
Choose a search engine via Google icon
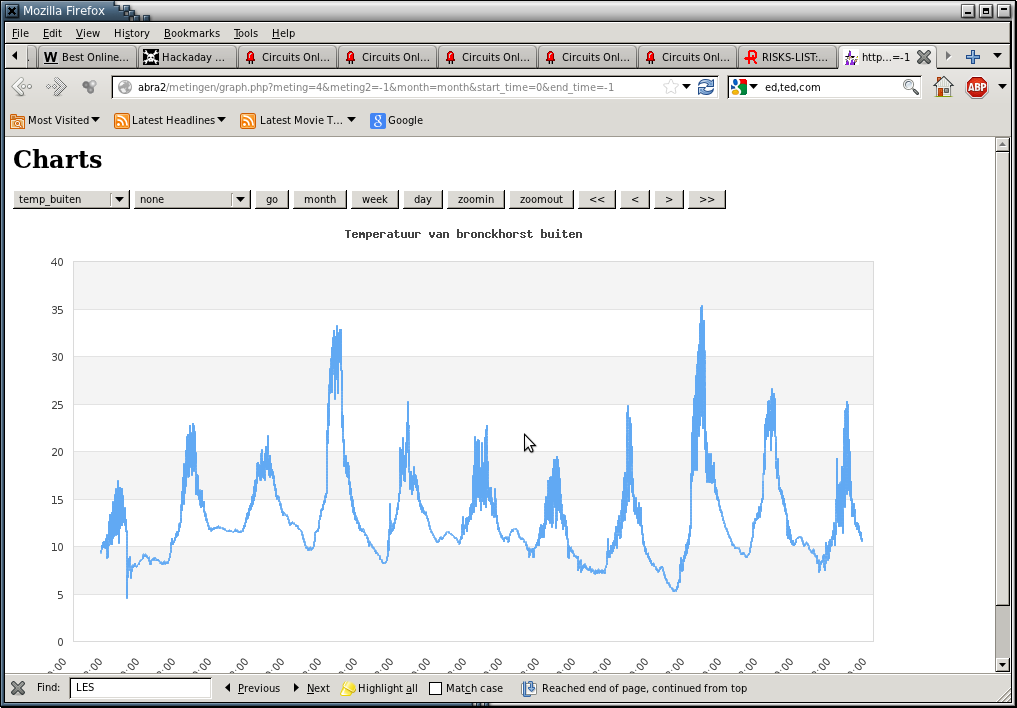(x=743, y=87)
